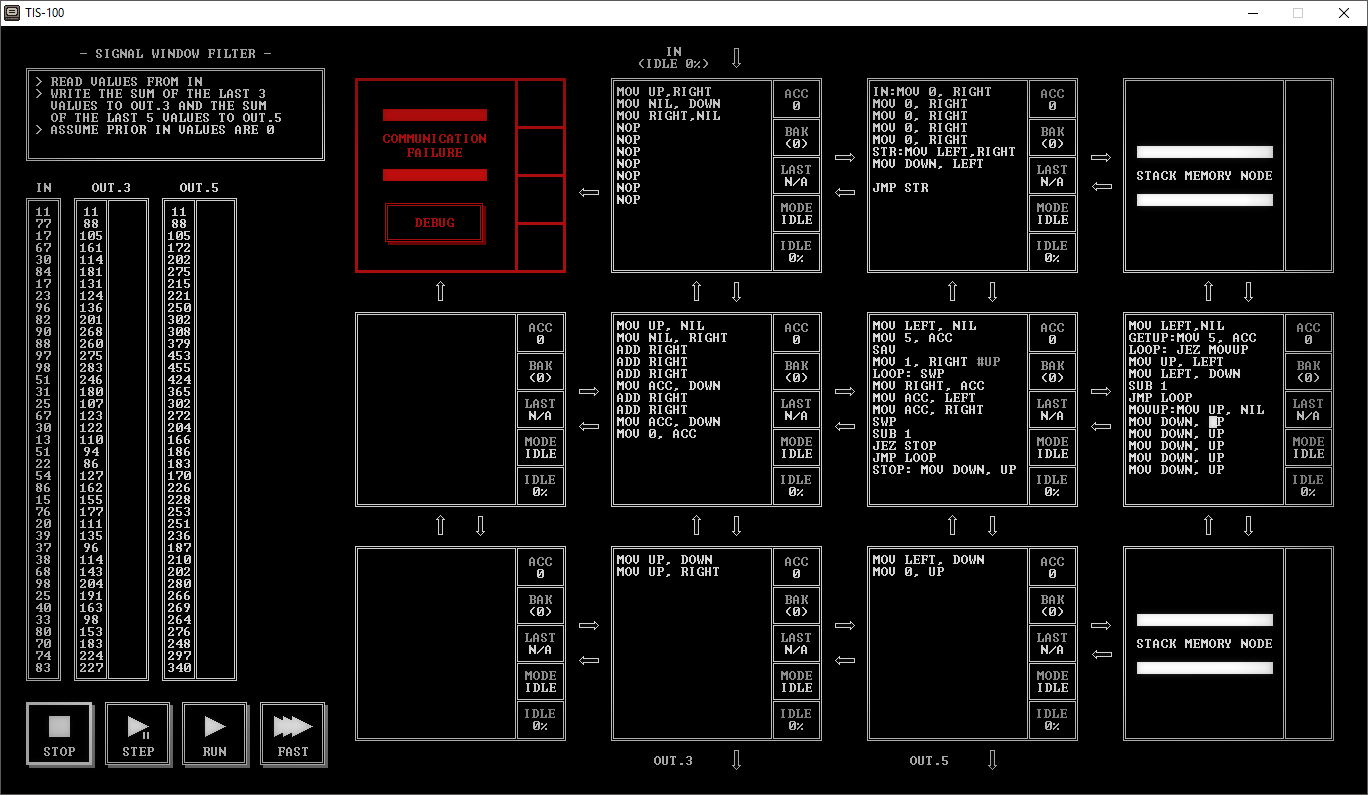Screen dimensions: 1368x795
Task: Click the puzzle description text box
Action: click(175, 114)
